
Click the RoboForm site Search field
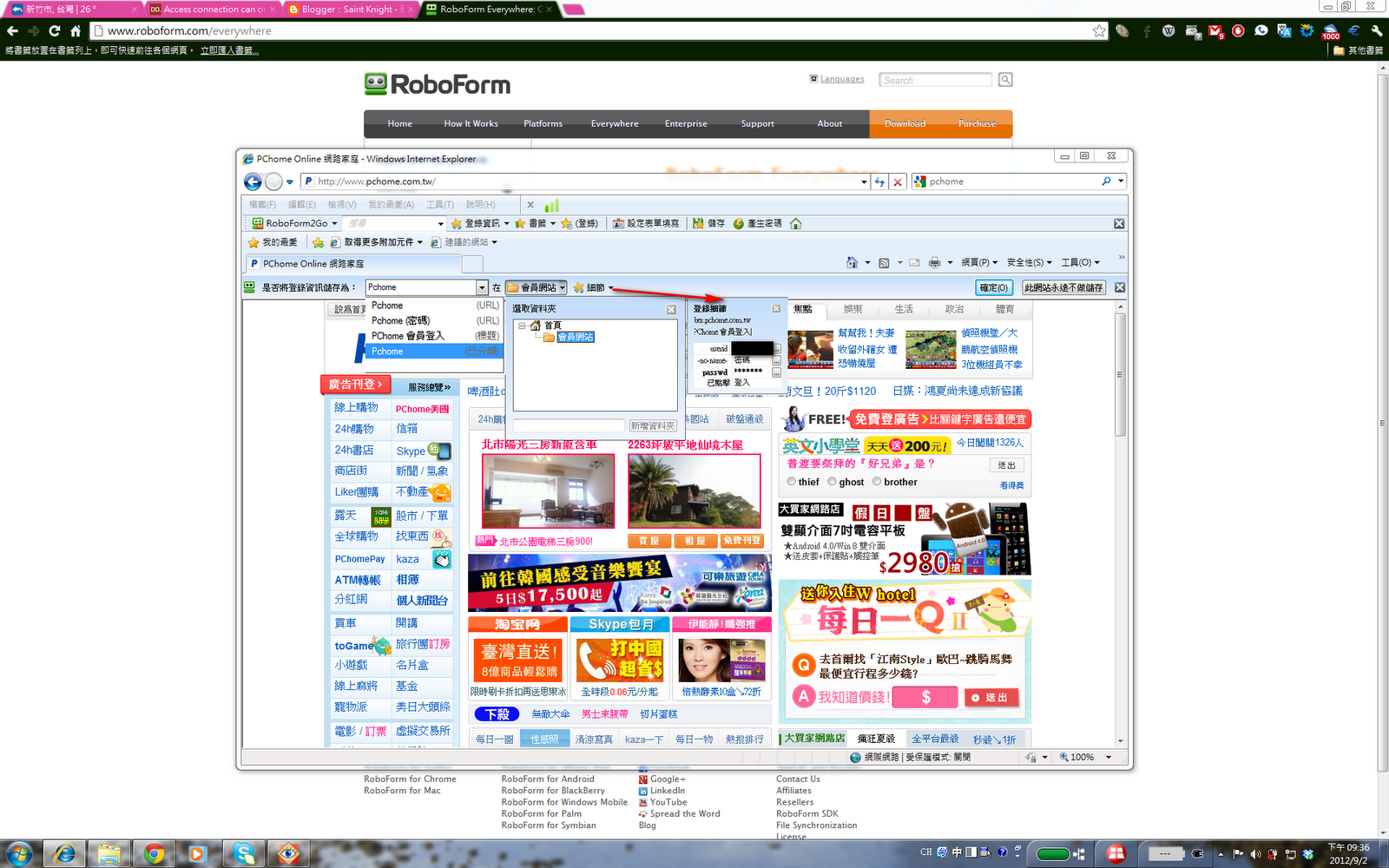coord(935,80)
